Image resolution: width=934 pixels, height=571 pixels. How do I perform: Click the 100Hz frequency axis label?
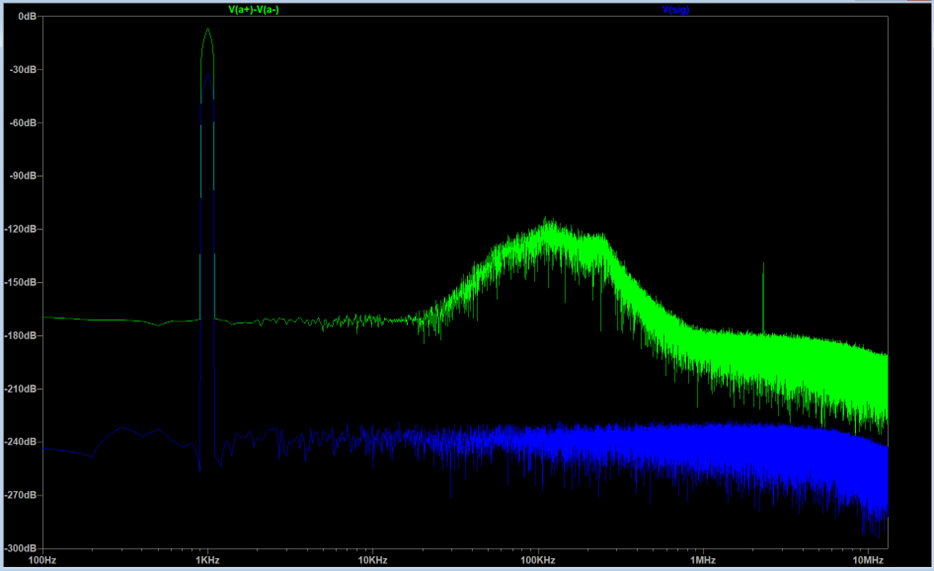[x=42, y=560]
